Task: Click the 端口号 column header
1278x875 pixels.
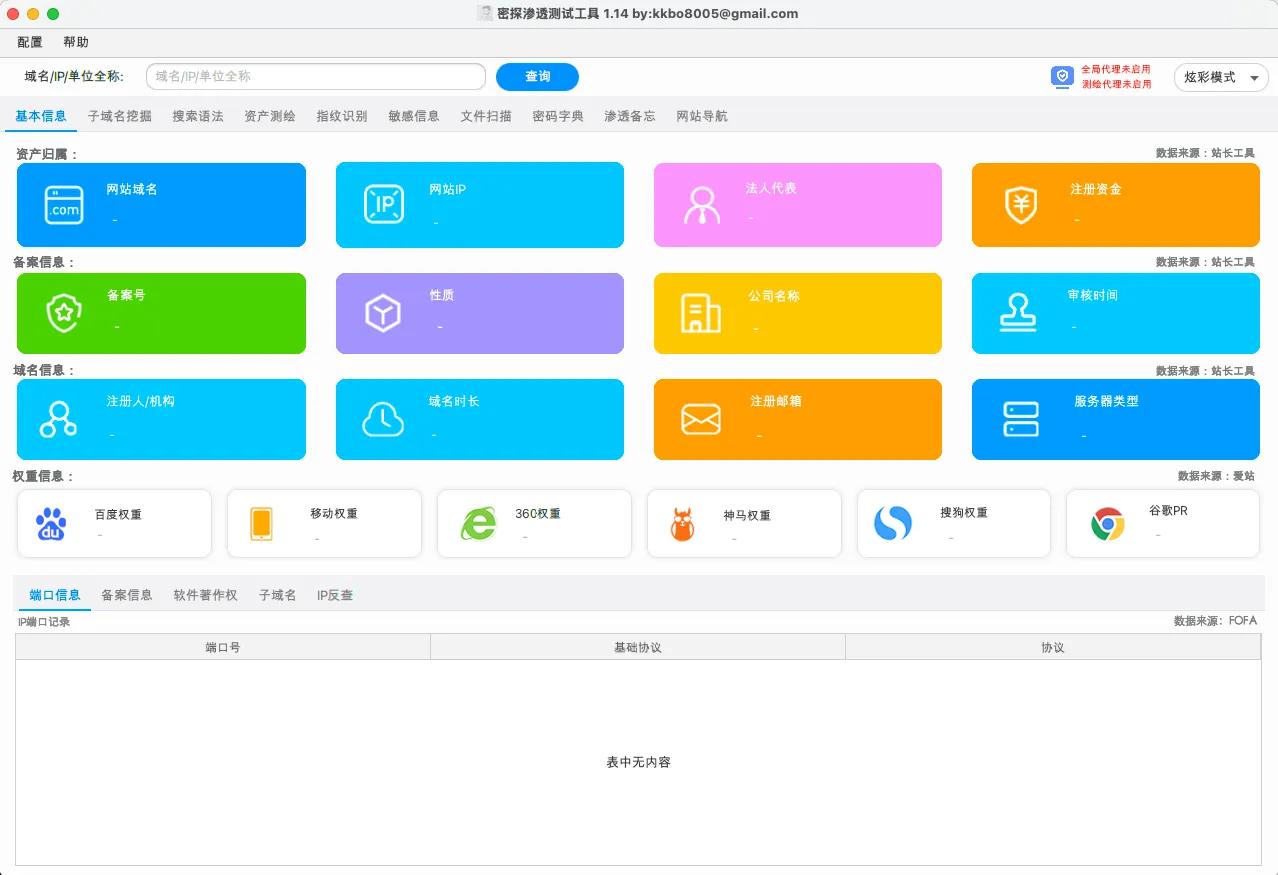Action: pos(223,647)
